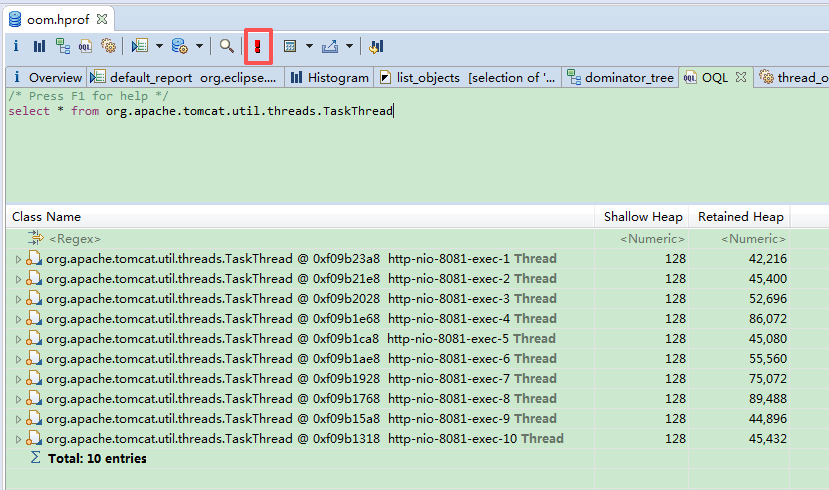Image resolution: width=829 pixels, height=490 pixels.
Task: Click retained heap value 75,072
Action: pos(768,379)
